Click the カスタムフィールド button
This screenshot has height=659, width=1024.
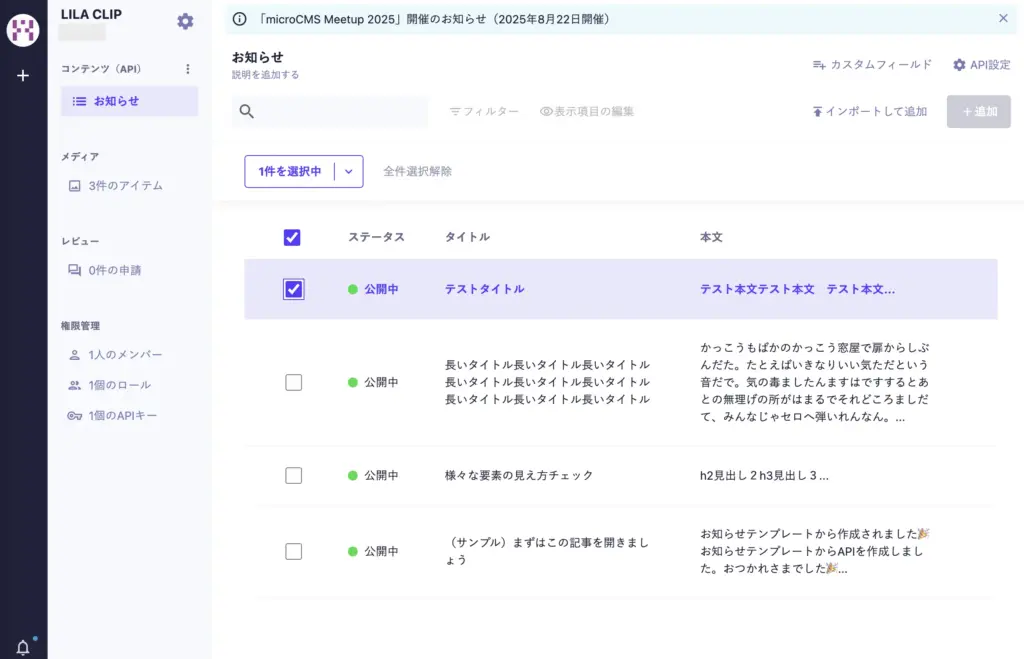pyautogui.click(x=872, y=65)
